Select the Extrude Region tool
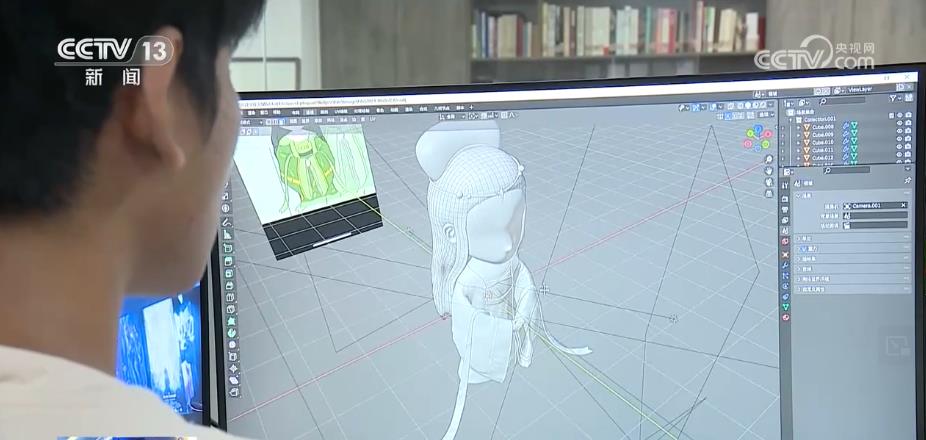This screenshot has height=440, width=926. (229, 261)
